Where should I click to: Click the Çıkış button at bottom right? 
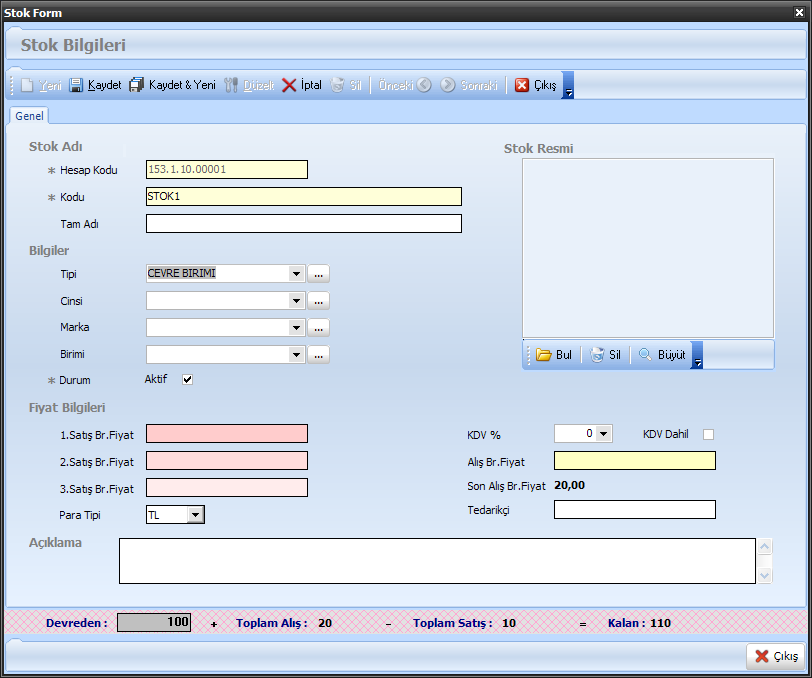click(x=775, y=657)
